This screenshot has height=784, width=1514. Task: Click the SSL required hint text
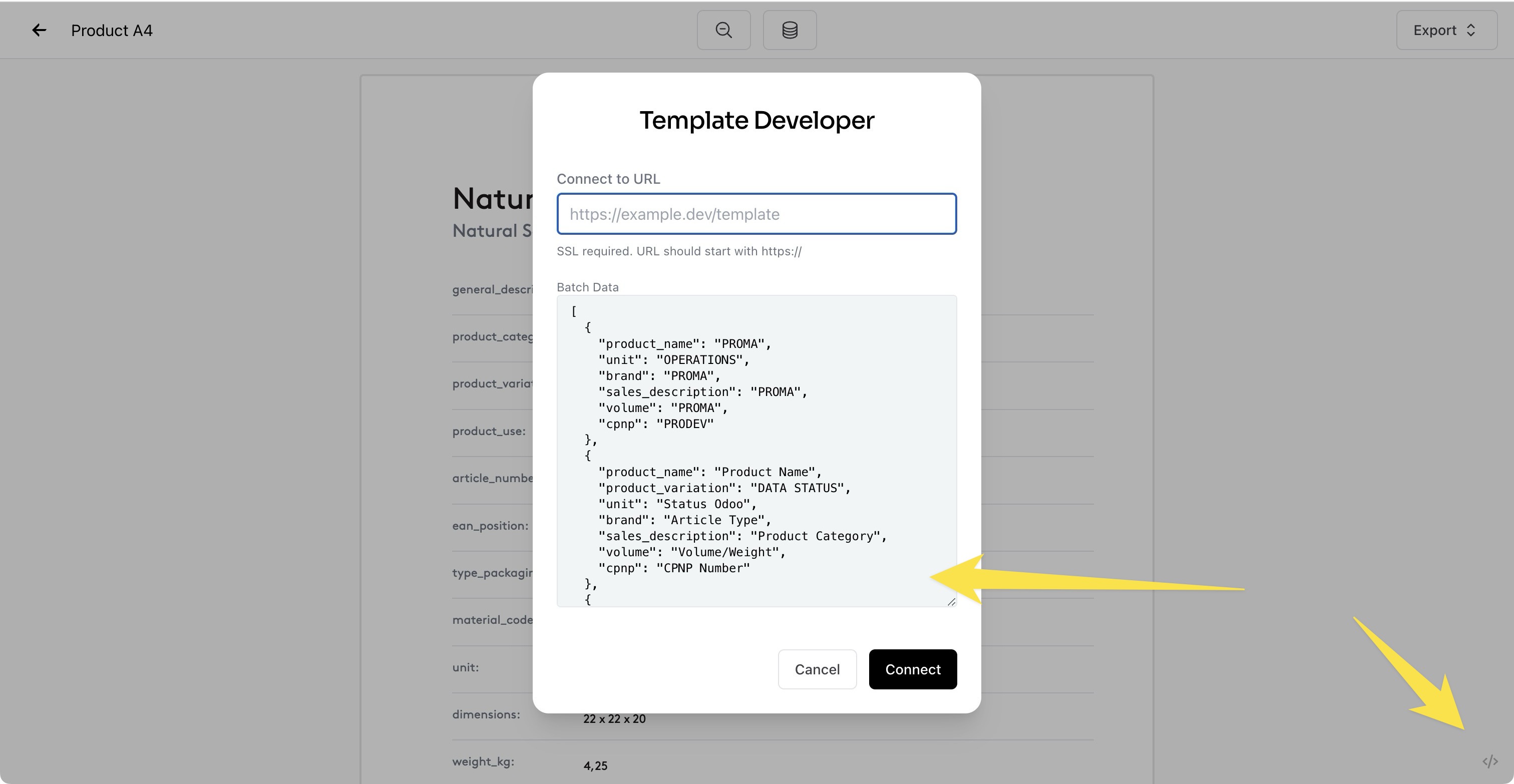click(x=679, y=251)
